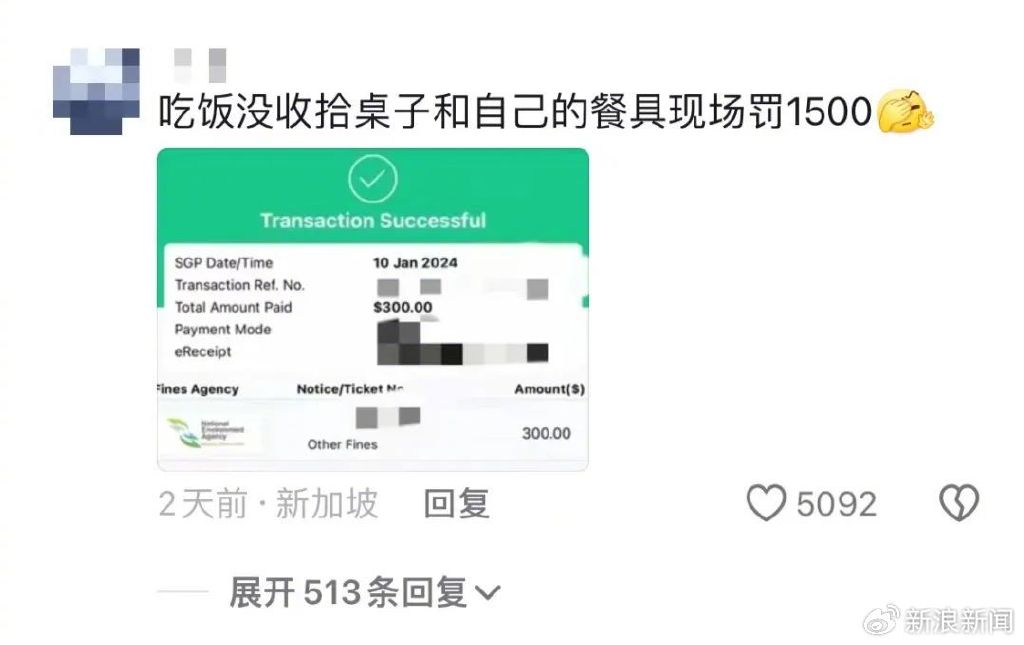Like the comment with heart icon
Screen dimensions: 1024x645
[x=766, y=503]
